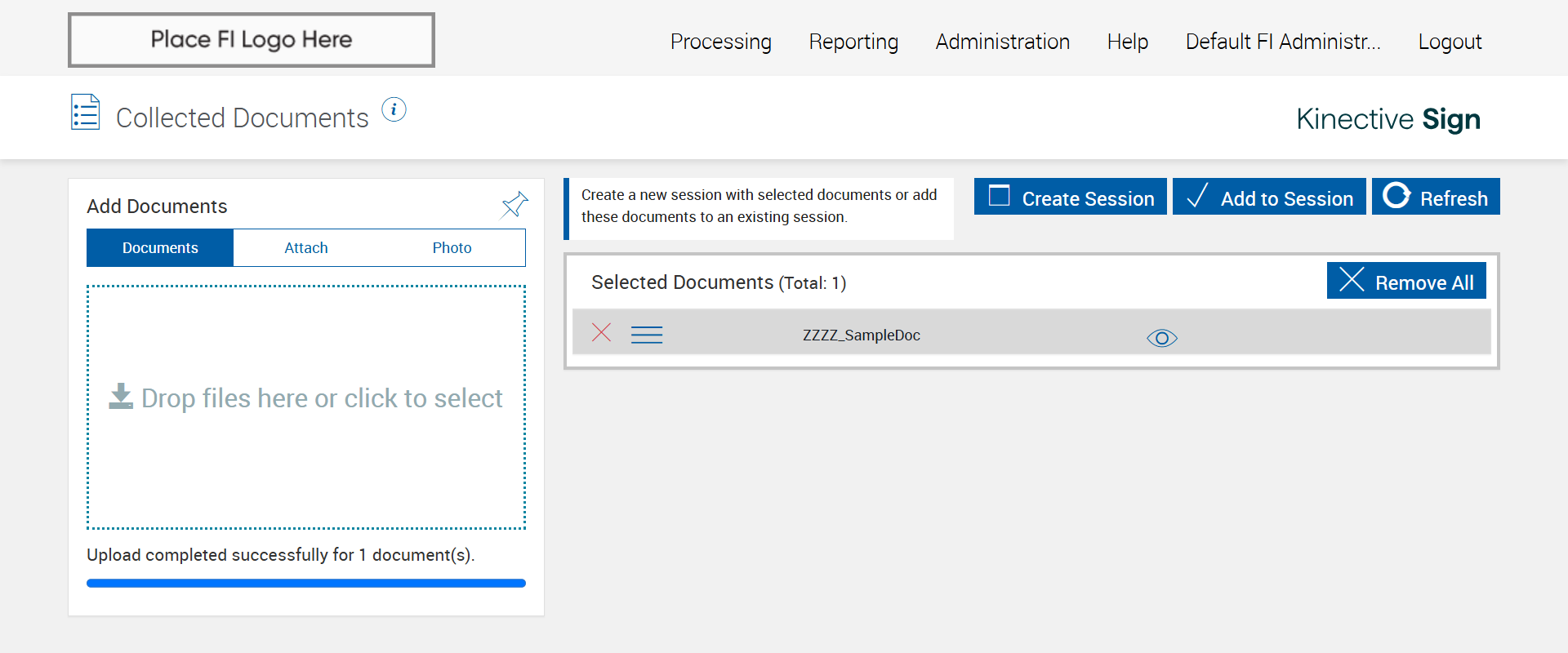Image resolution: width=1568 pixels, height=653 pixels.
Task: Click the Logout link
Action: 1450,42
